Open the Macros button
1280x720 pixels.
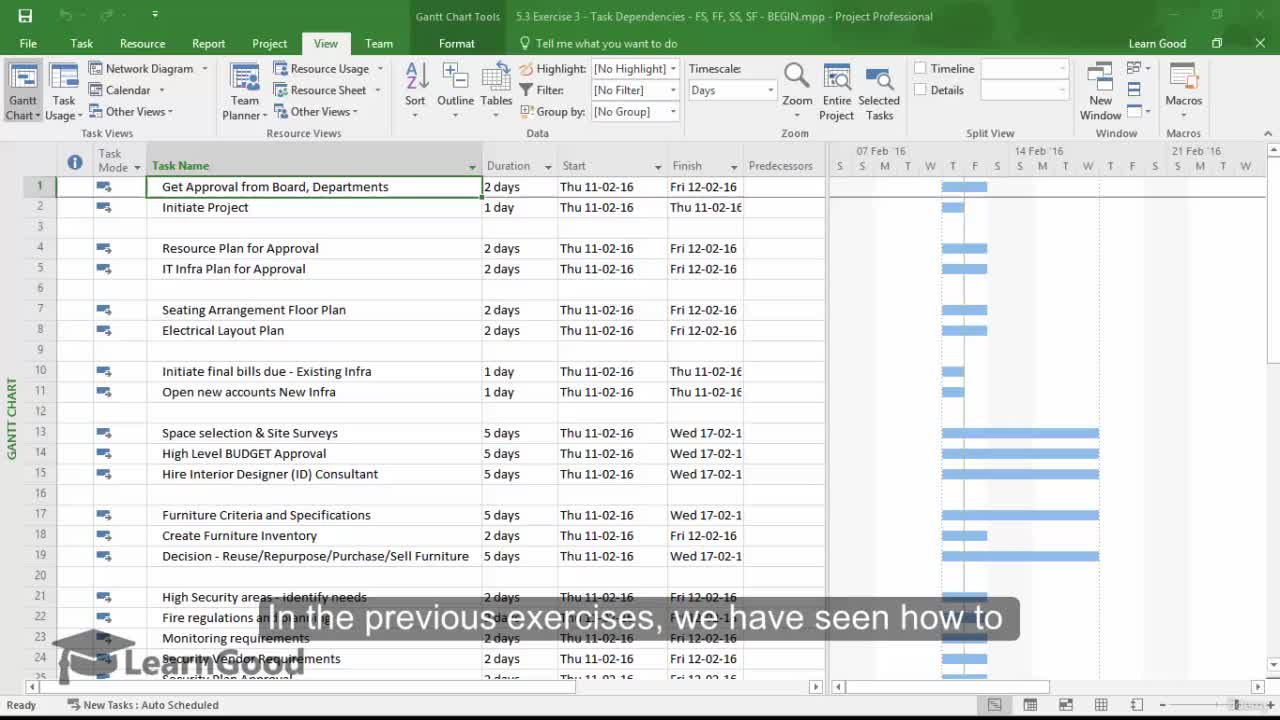pyautogui.click(x=1183, y=90)
